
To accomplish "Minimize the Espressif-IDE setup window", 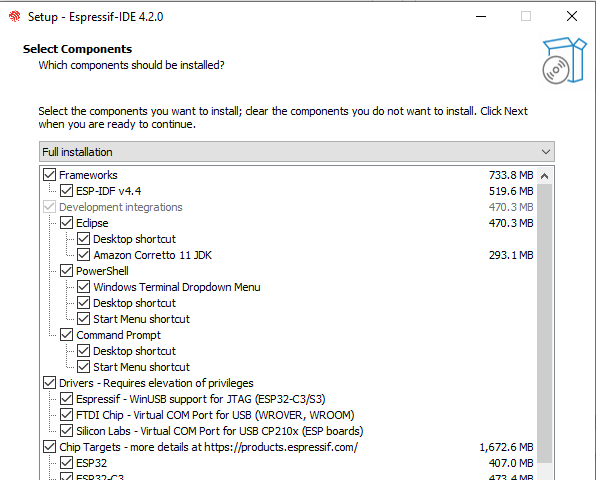I will click(481, 16).
